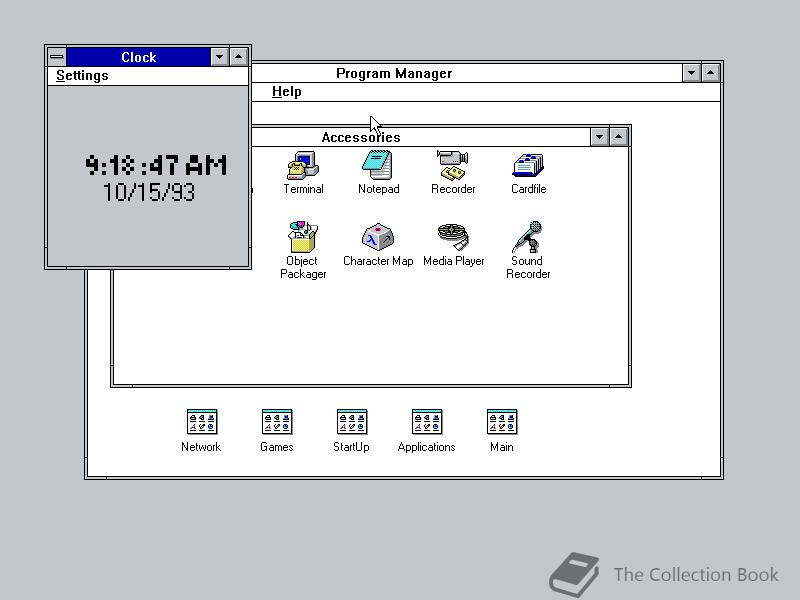Select the Recorder camera icon
The height and width of the screenshot is (600, 800).
pos(453,165)
